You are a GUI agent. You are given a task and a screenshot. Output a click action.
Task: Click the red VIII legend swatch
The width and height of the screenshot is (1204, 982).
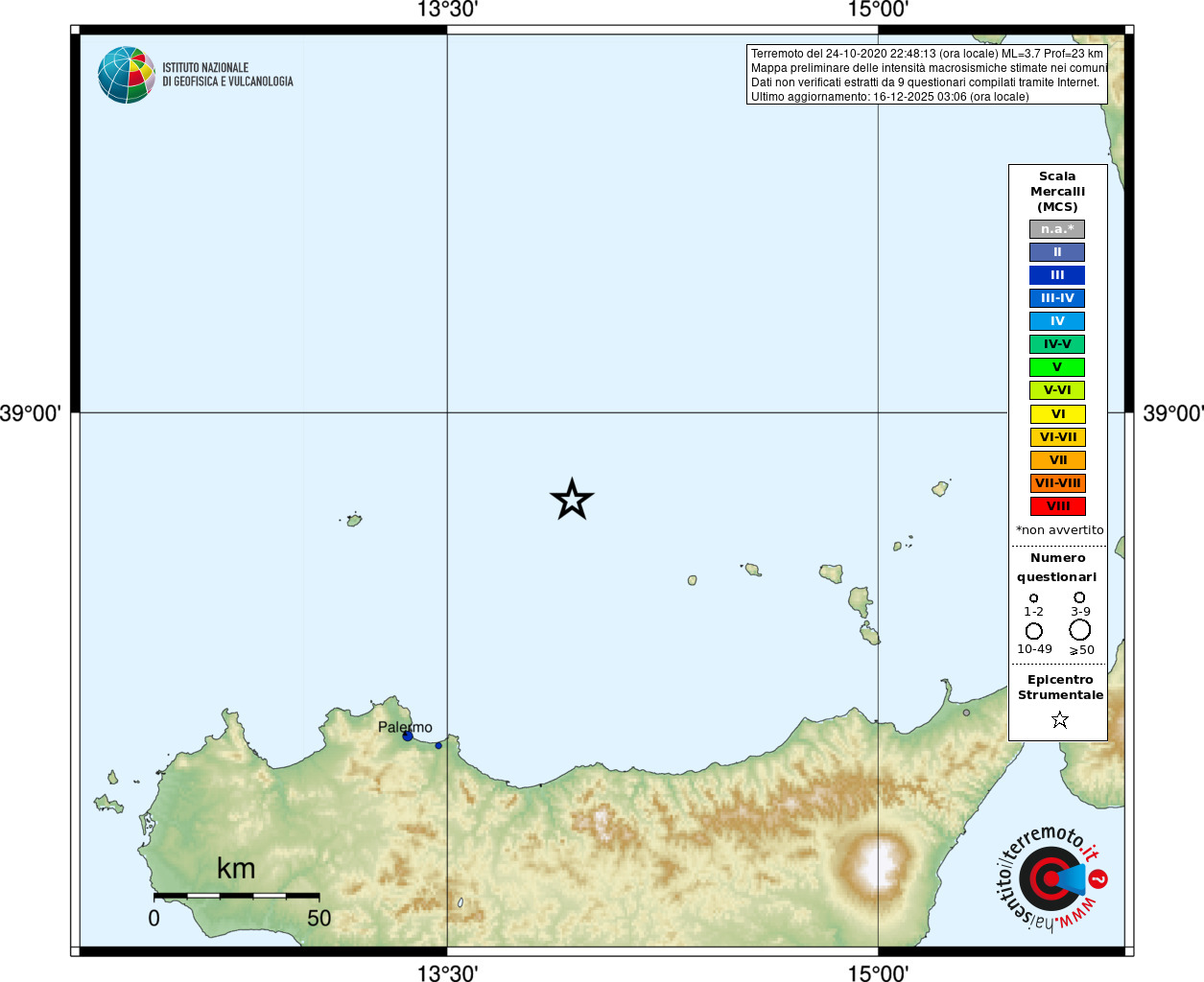[1057, 506]
